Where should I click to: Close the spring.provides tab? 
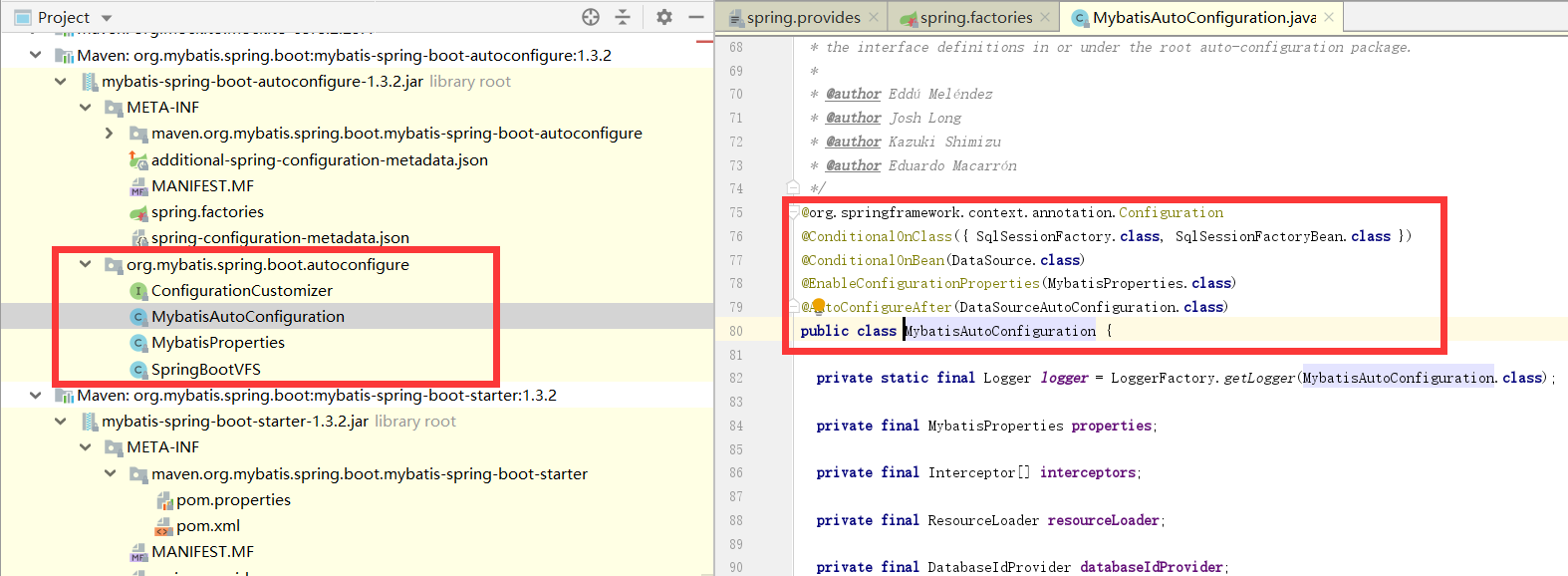point(874,17)
